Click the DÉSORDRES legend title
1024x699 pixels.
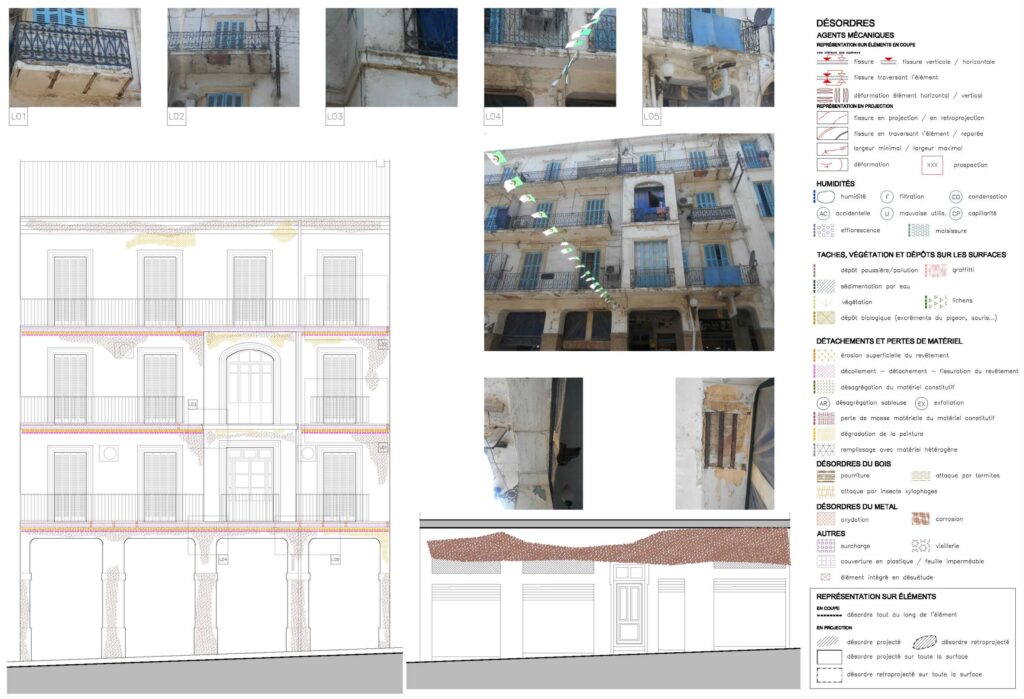click(845, 23)
